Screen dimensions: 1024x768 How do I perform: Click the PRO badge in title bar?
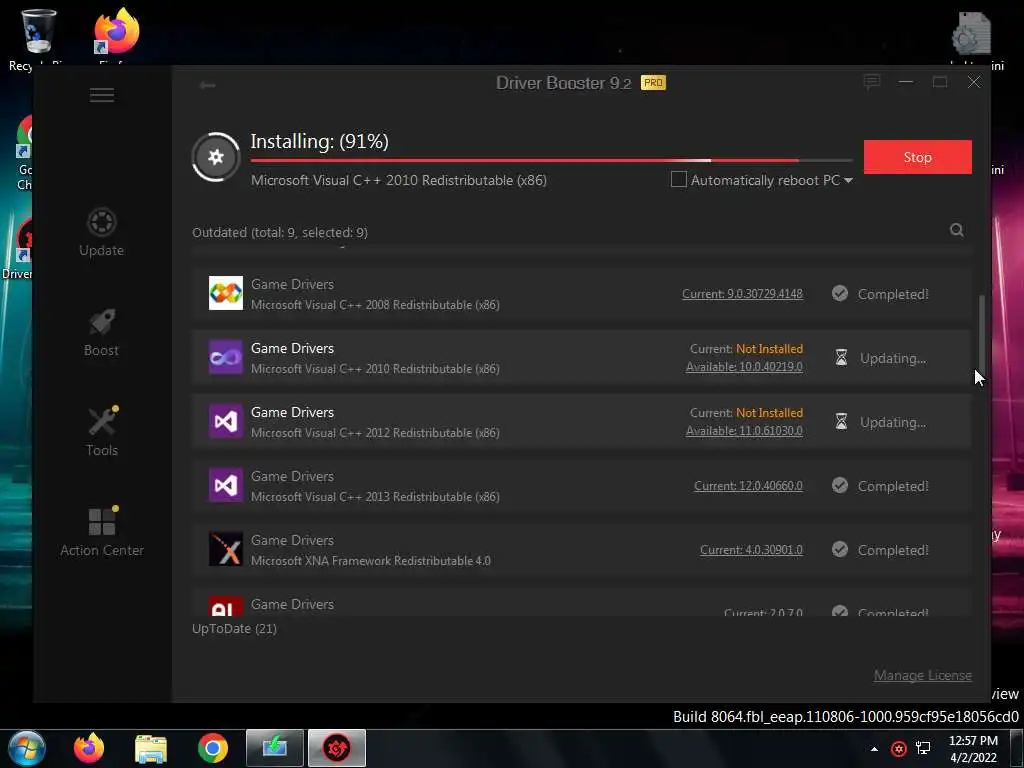(x=653, y=83)
